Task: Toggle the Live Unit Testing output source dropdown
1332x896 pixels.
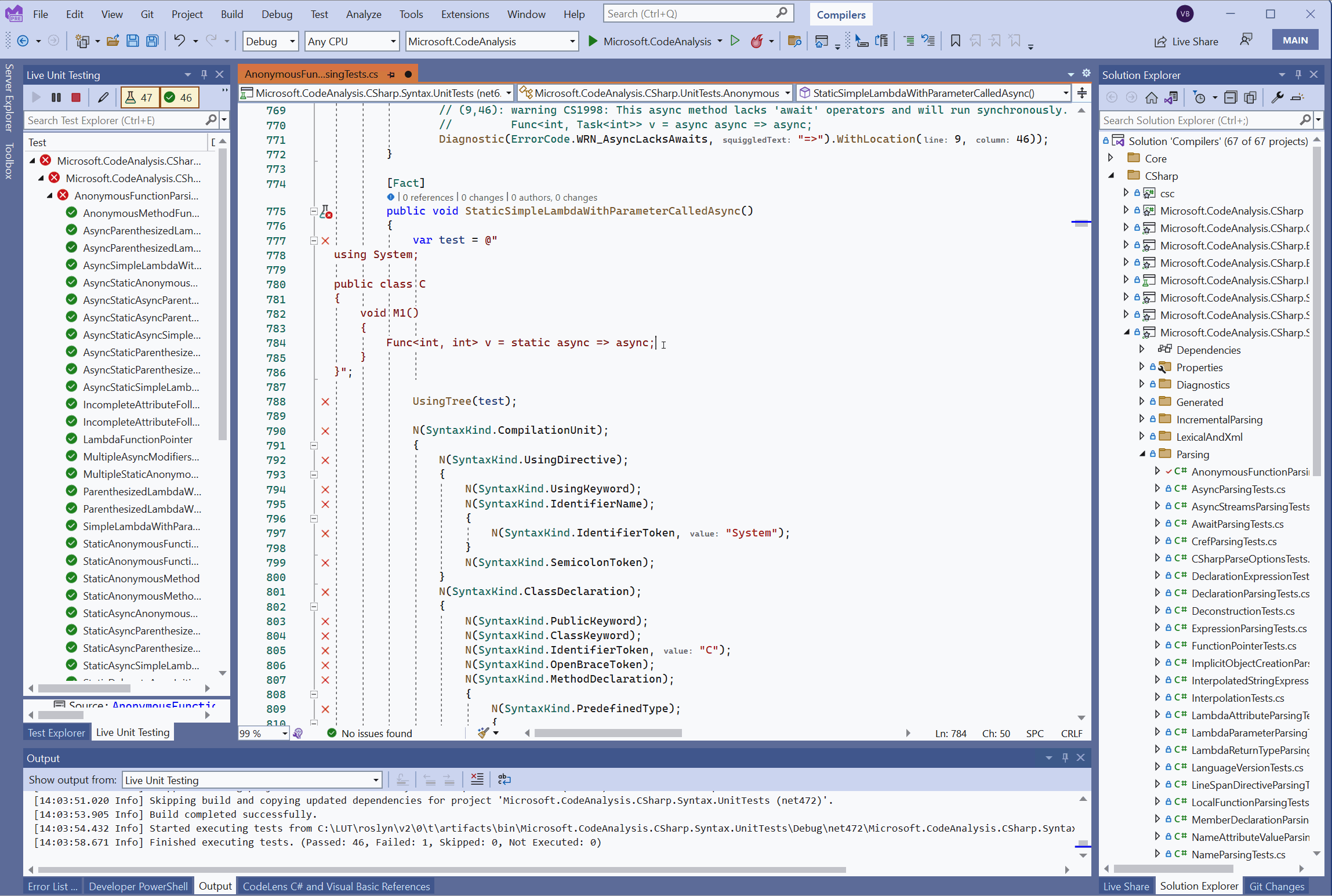Action: coord(374,779)
